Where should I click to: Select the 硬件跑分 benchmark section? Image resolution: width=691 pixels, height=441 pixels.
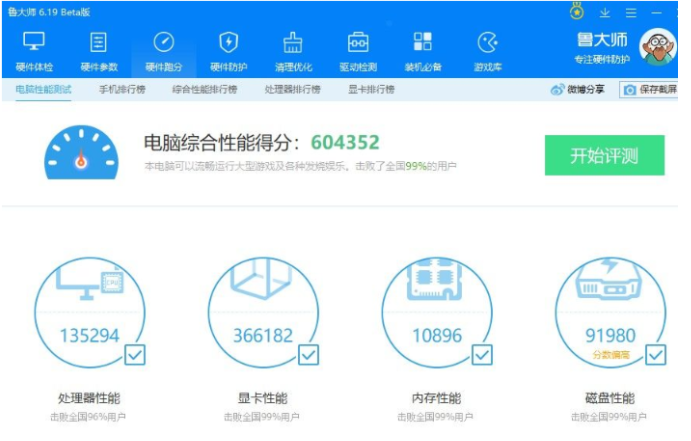point(163,52)
